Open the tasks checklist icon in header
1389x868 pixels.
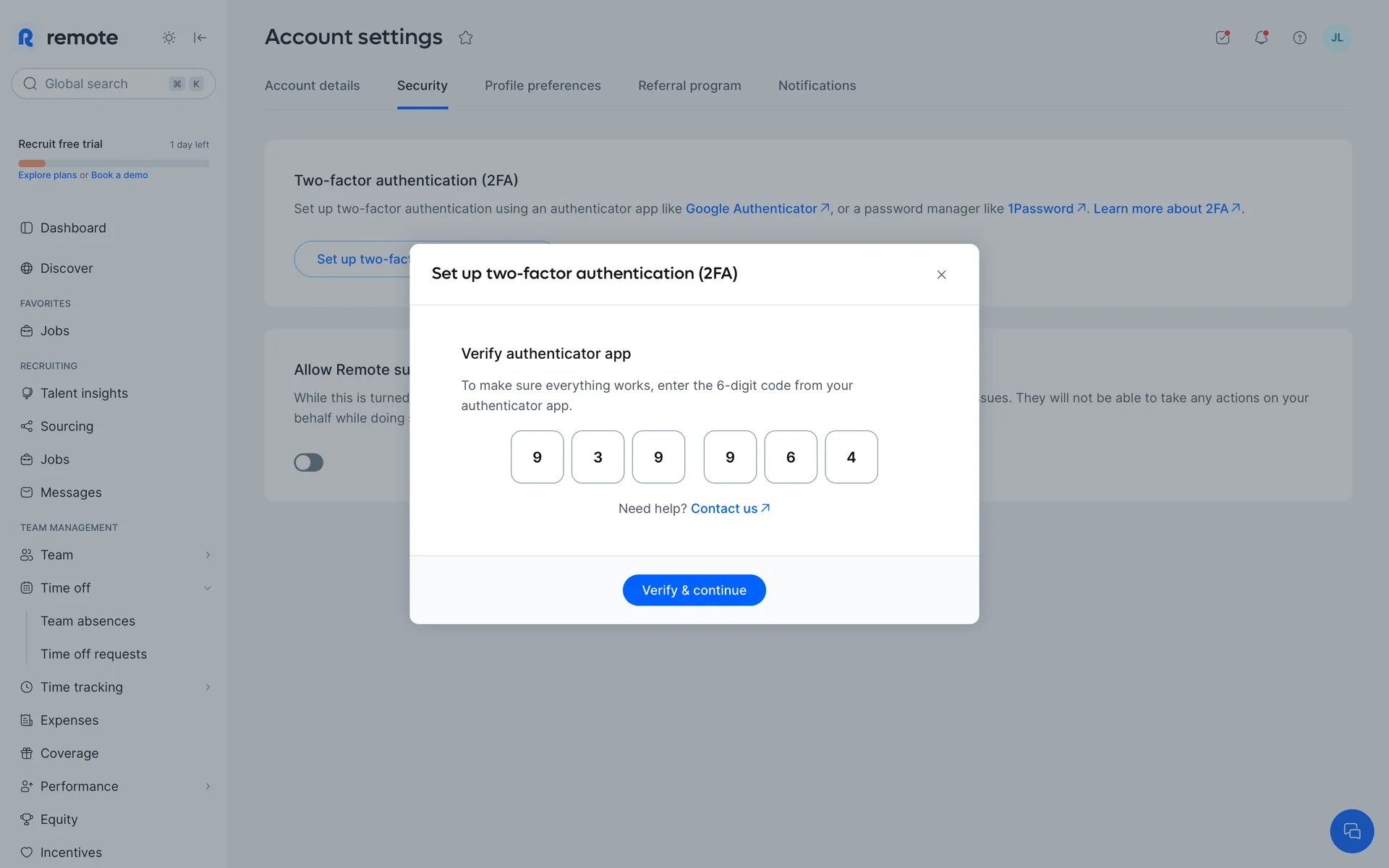(x=1223, y=38)
